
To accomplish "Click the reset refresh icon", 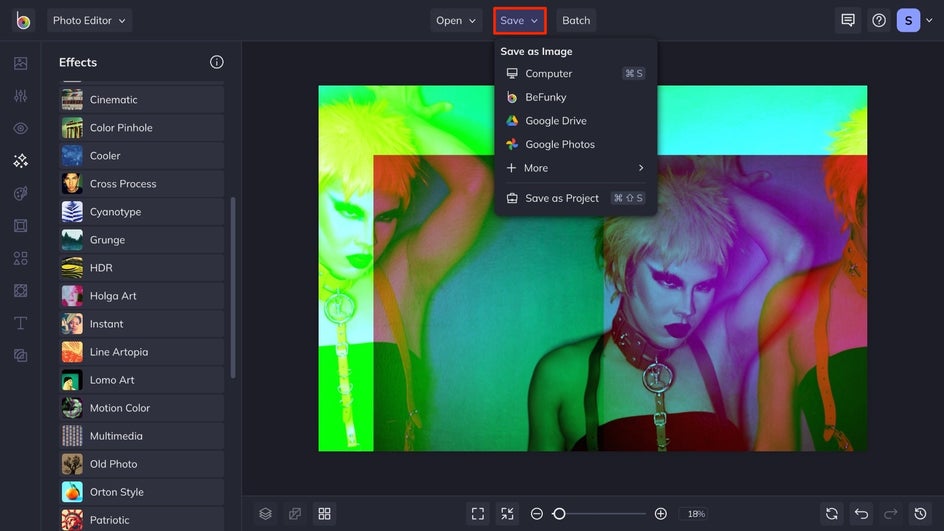I will click(x=832, y=514).
